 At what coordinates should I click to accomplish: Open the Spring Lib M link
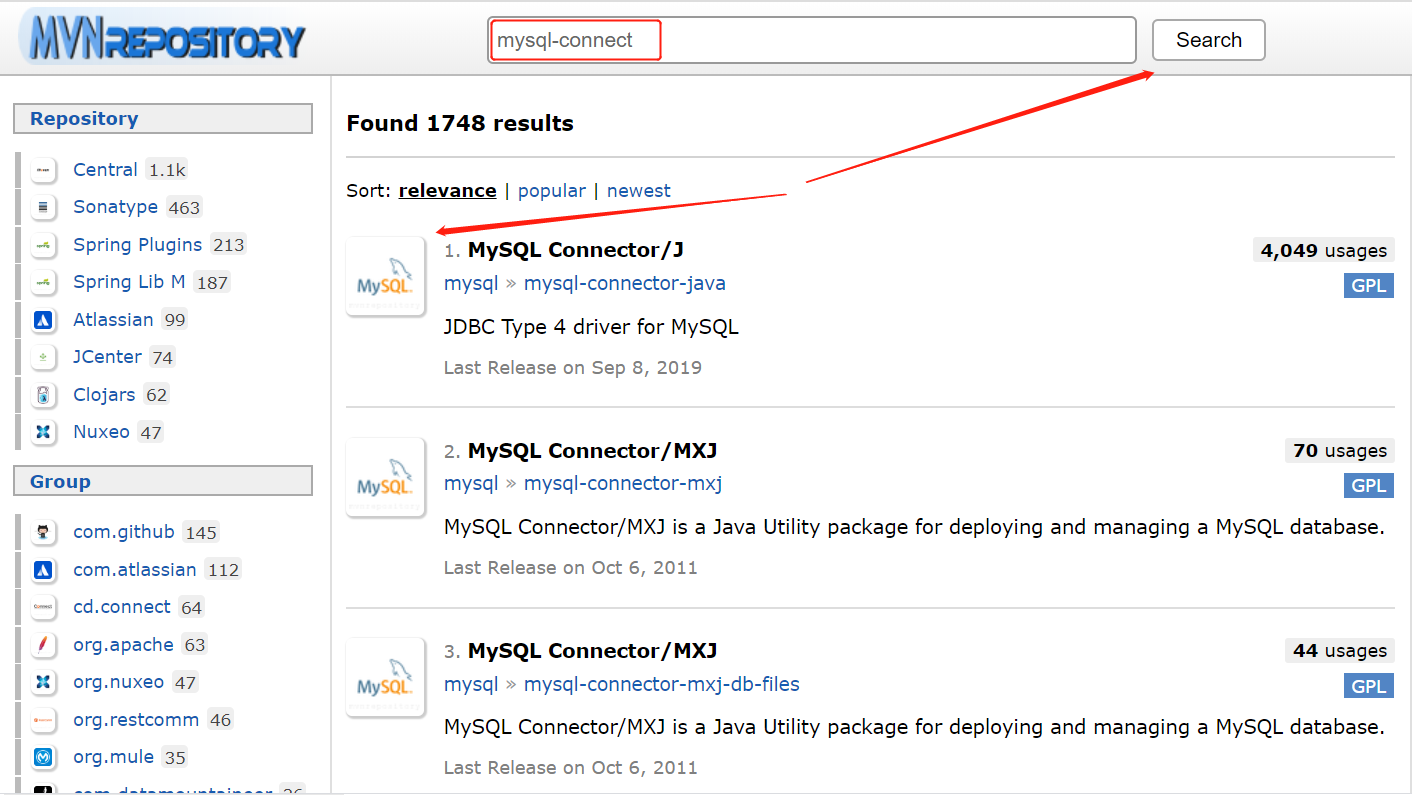tap(129, 282)
